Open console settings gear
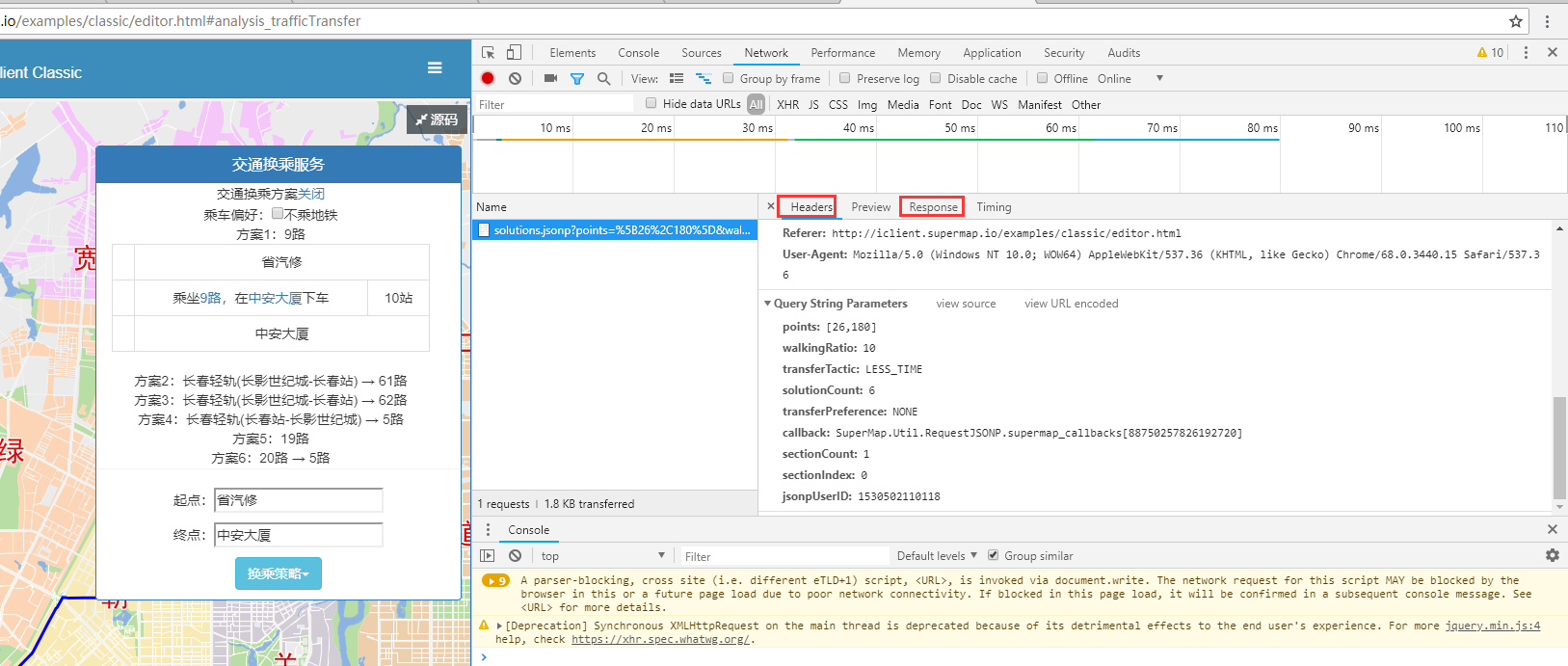The image size is (1568, 666). pyautogui.click(x=1553, y=556)
